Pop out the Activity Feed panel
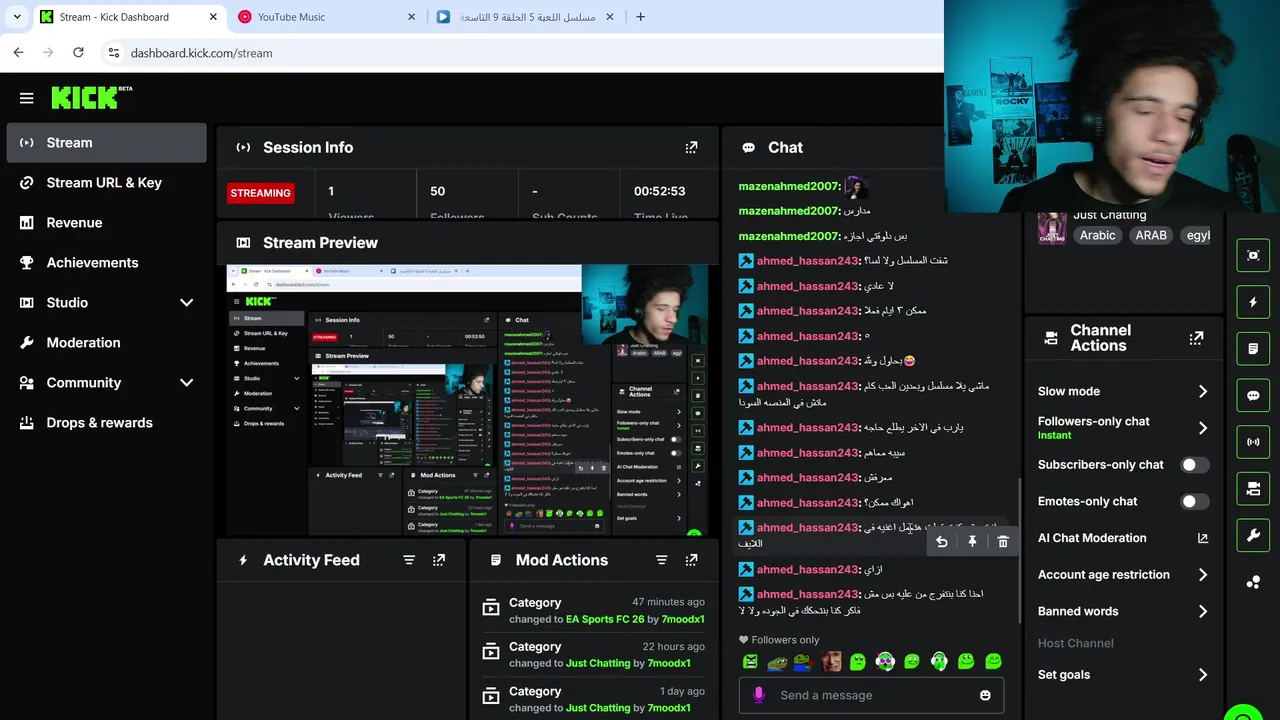 (439, 560)
